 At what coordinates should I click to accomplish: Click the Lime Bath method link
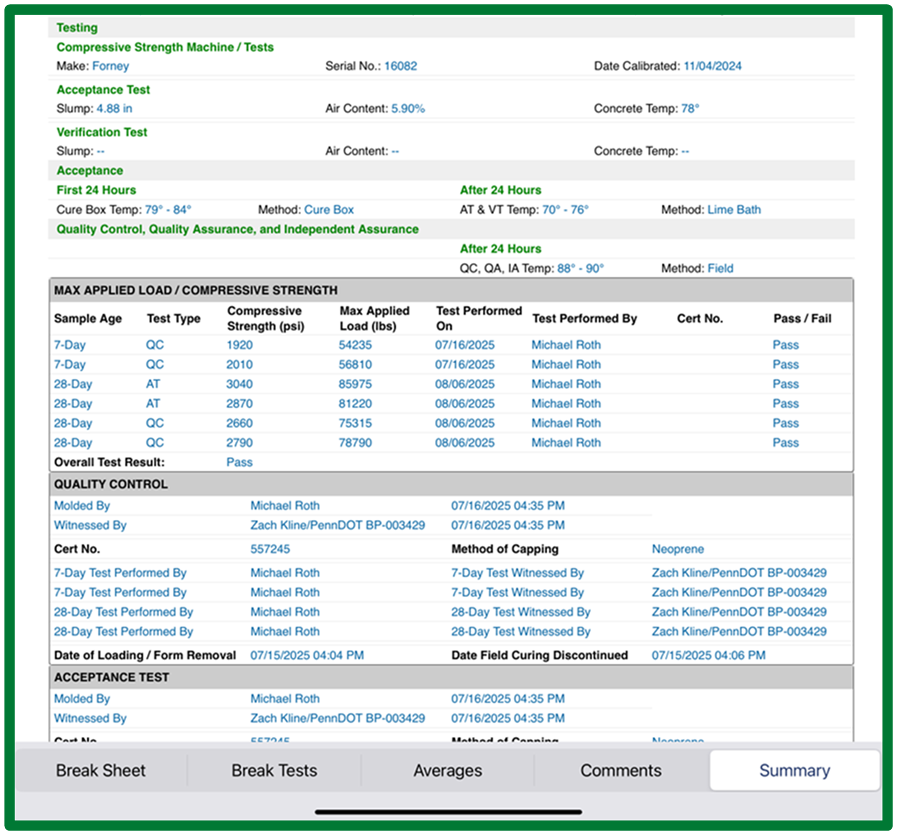coord(734,210)
